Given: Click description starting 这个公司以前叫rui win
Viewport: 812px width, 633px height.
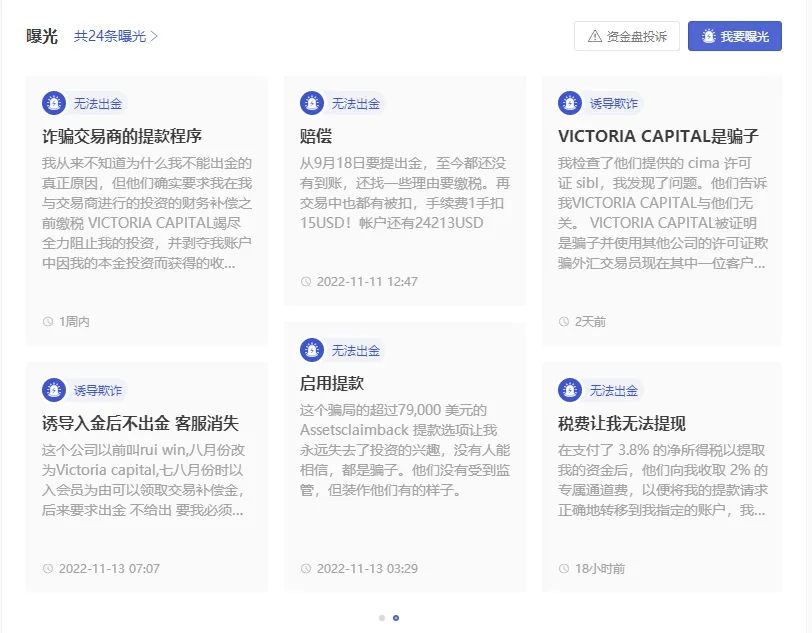Looking at the screenshot, I should click(143, 480).
